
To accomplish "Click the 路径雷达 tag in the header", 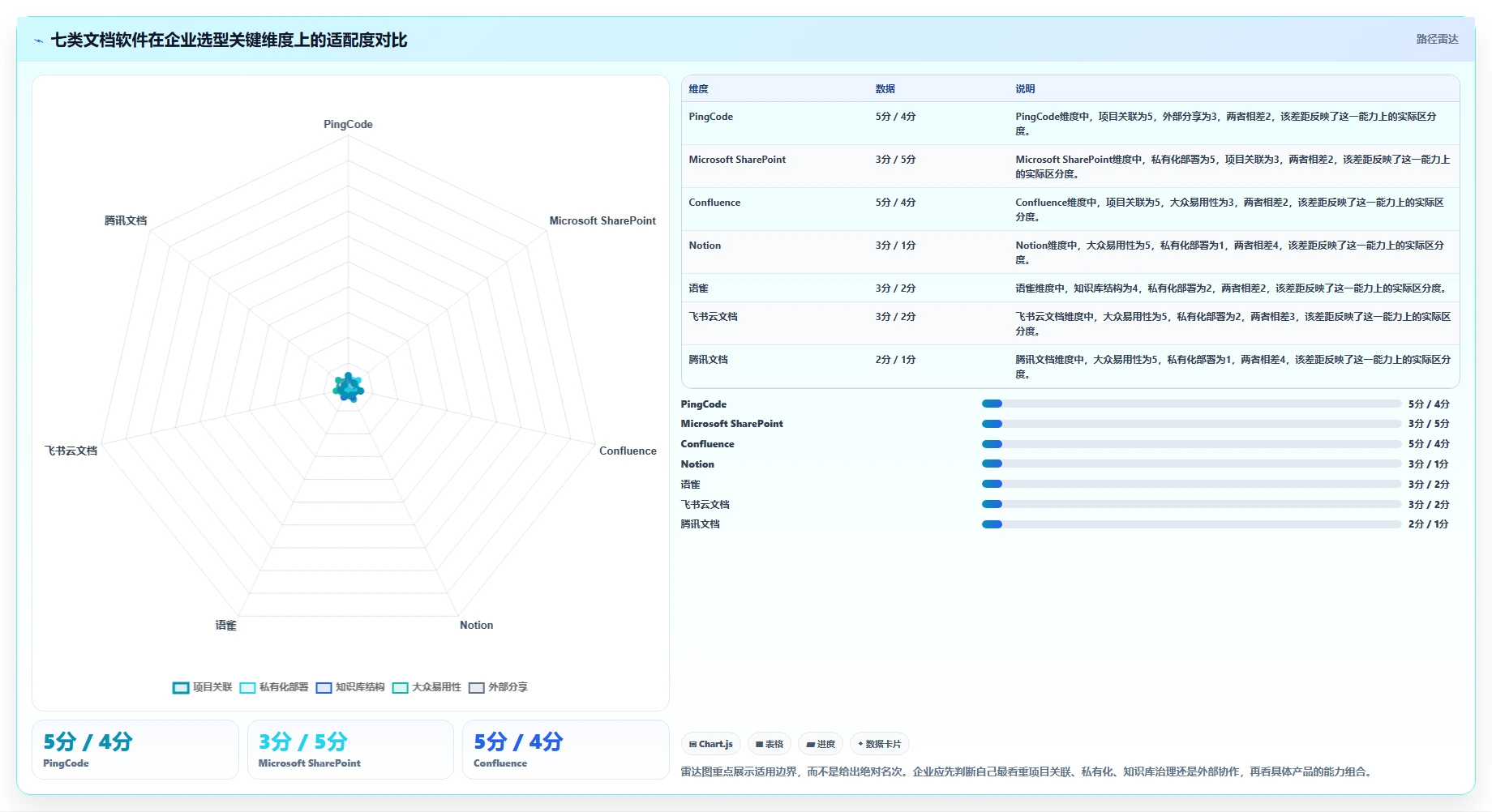I will 1437,39.
